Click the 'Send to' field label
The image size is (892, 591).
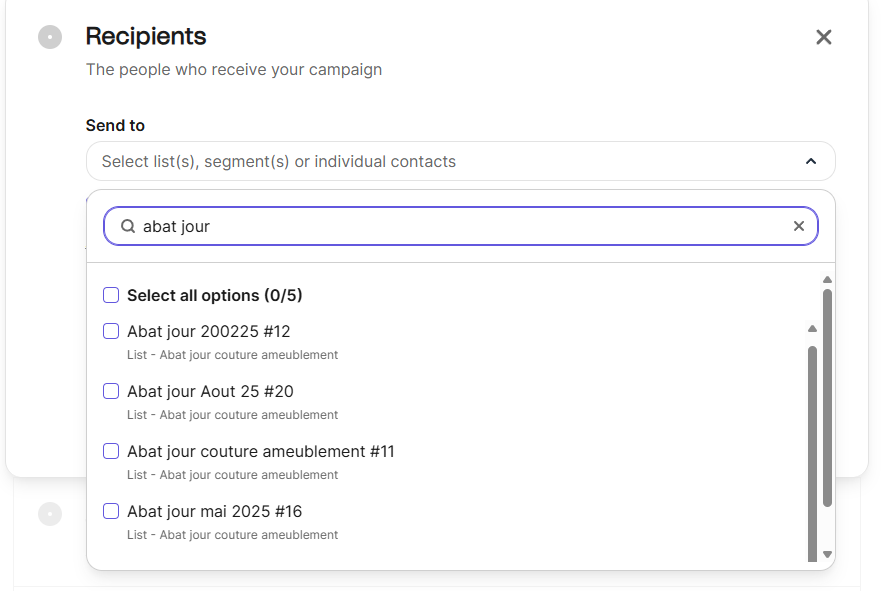(x=115, y=125)
